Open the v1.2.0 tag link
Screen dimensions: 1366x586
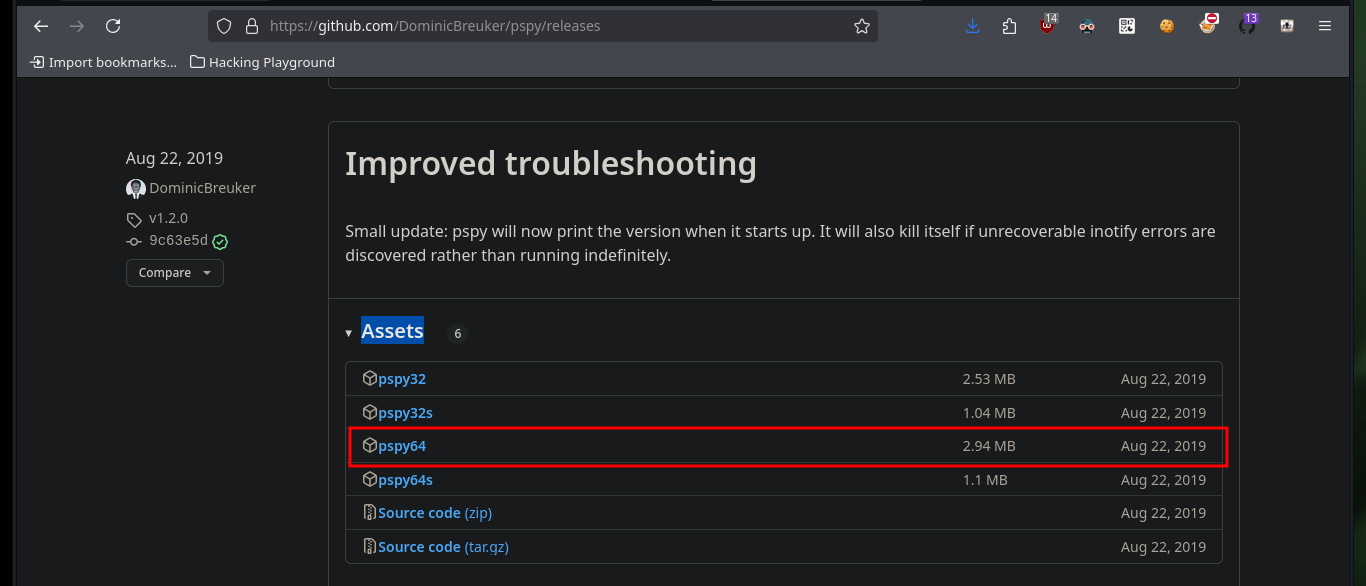[168, 218]
